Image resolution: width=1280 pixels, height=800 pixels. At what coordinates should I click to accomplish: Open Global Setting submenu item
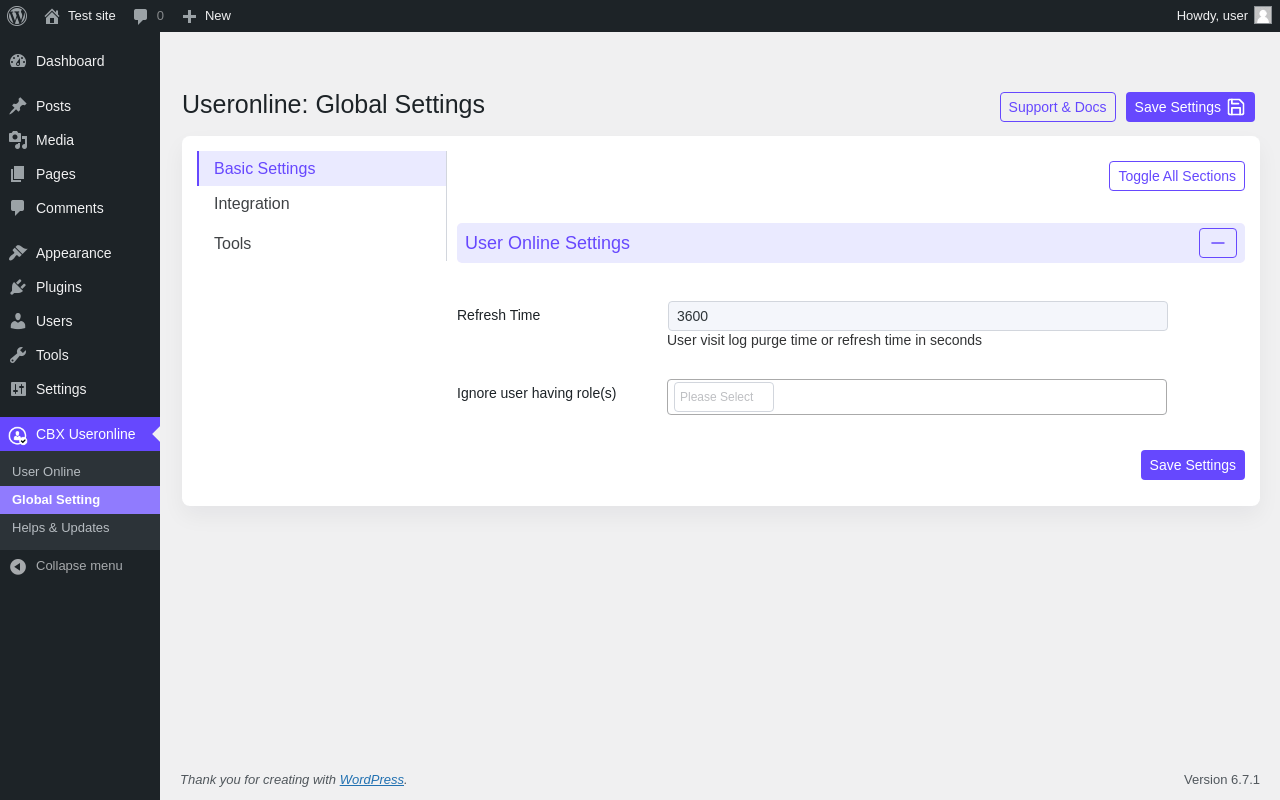(x=80, y=500)
